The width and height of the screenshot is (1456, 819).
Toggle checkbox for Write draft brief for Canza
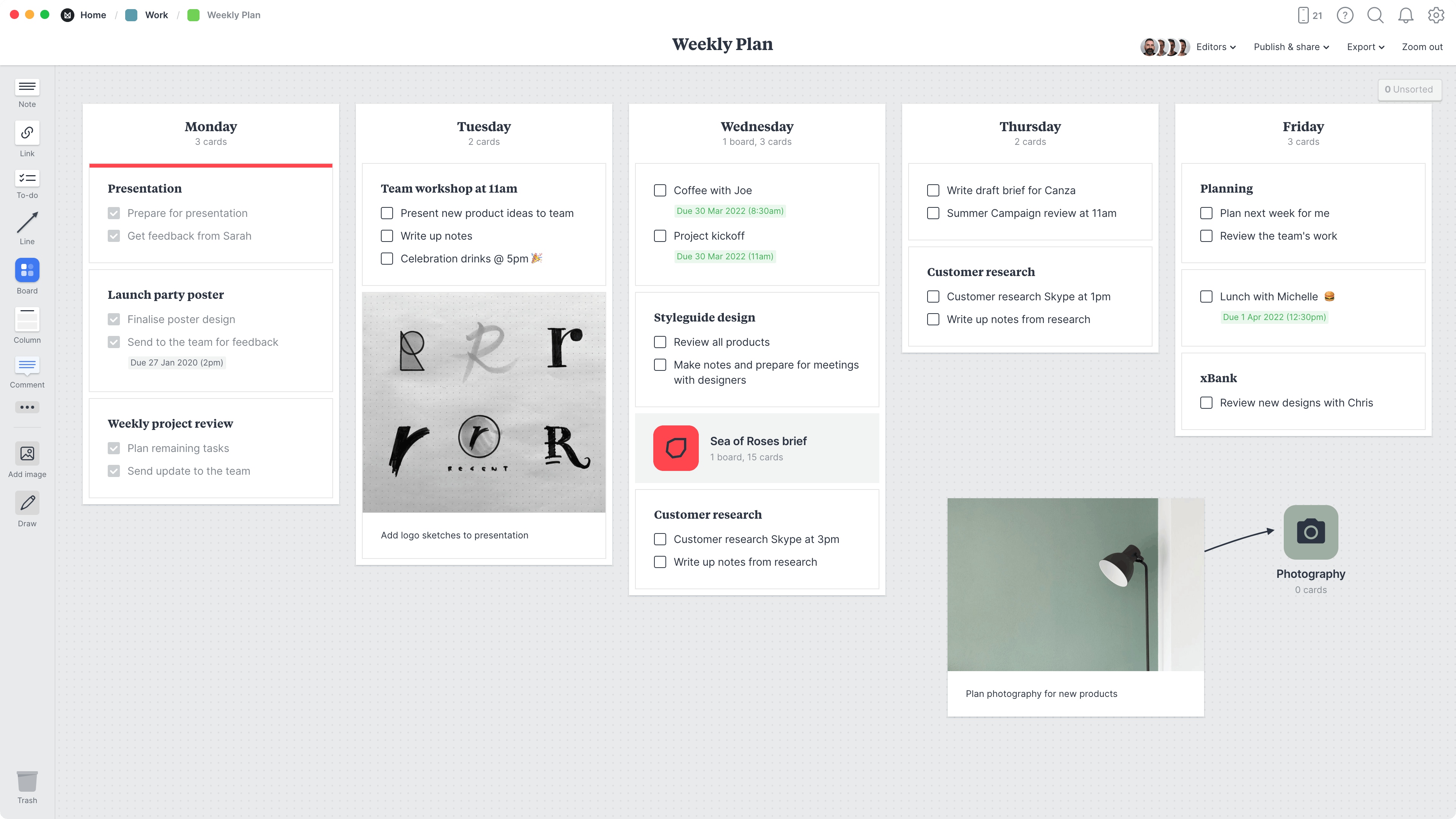tap(933, 190)
